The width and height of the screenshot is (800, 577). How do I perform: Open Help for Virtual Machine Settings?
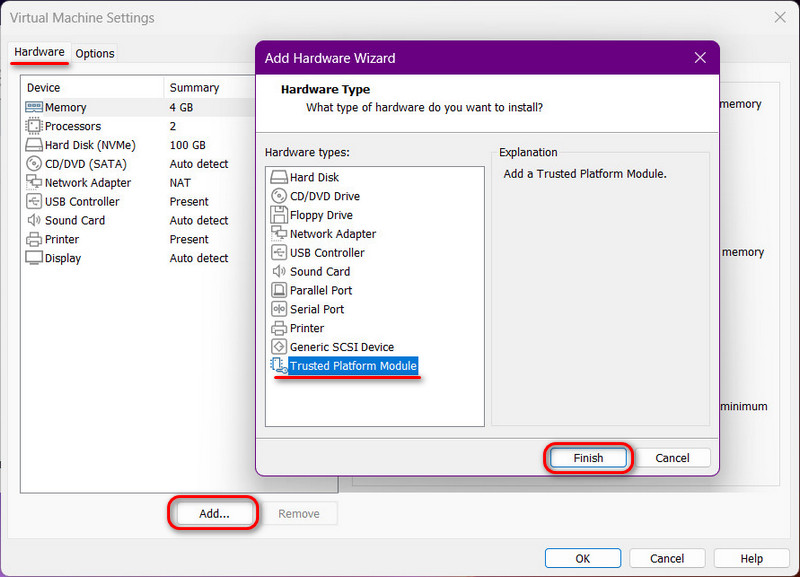pos(752,558)
